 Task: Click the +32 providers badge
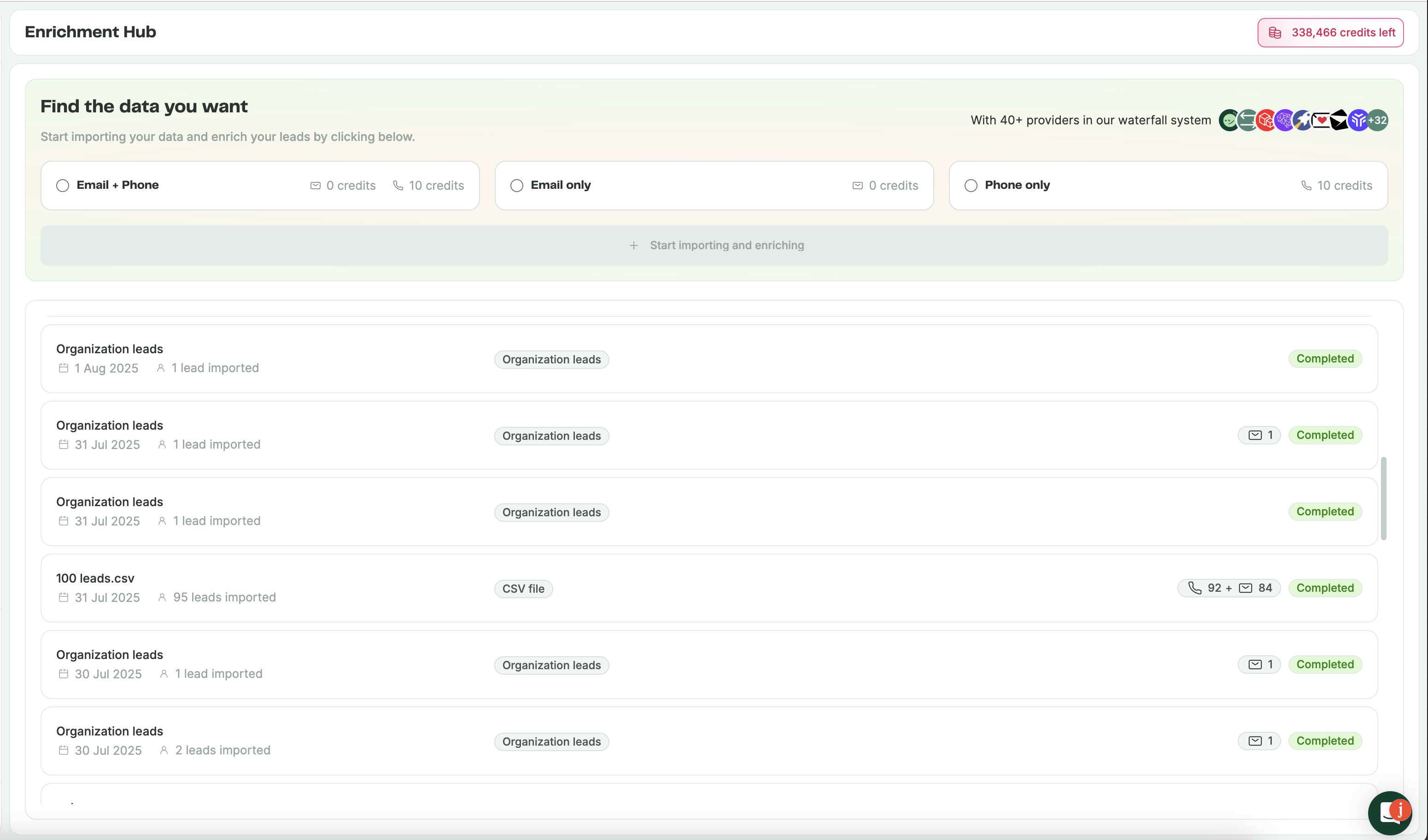pyautogui.click(x=1378, y=120)
